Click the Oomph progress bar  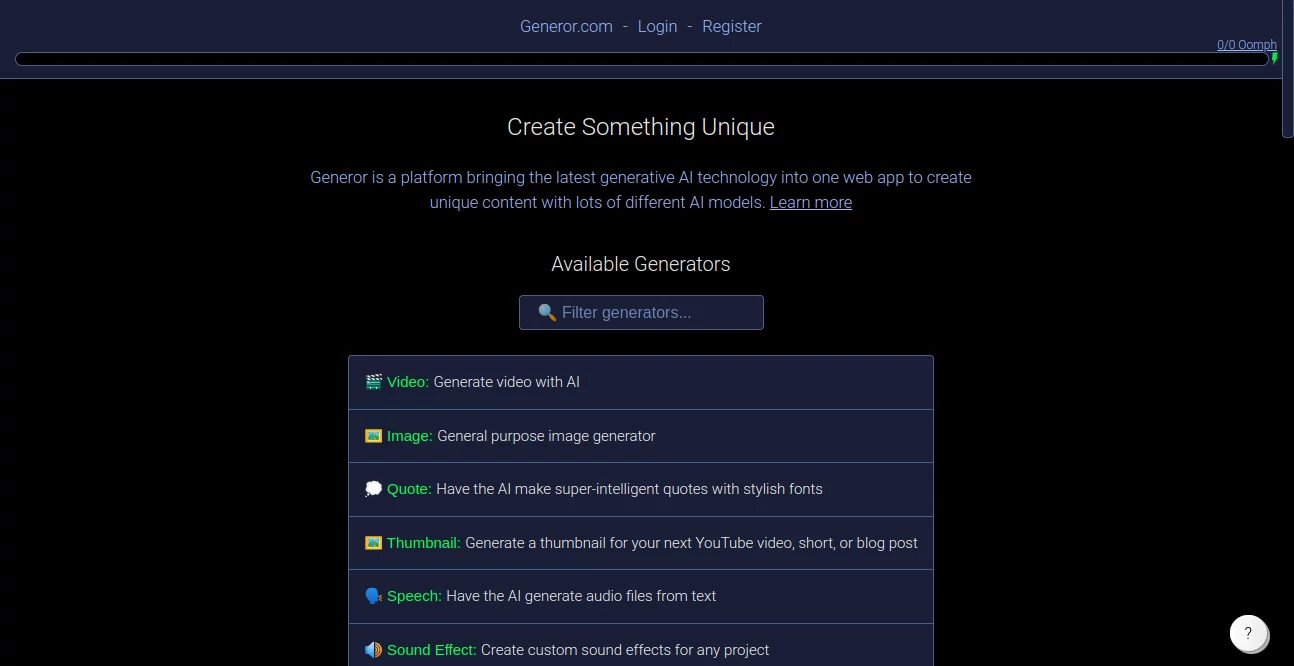point(641,58)
